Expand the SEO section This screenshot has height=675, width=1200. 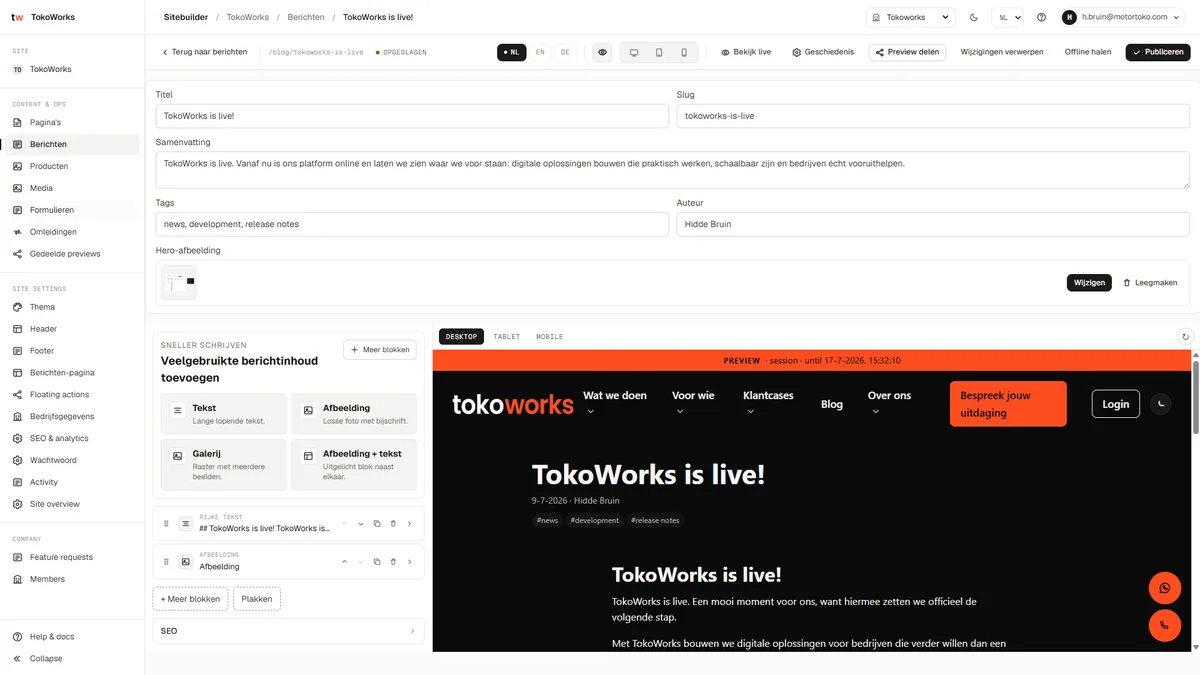pos(288,631)
